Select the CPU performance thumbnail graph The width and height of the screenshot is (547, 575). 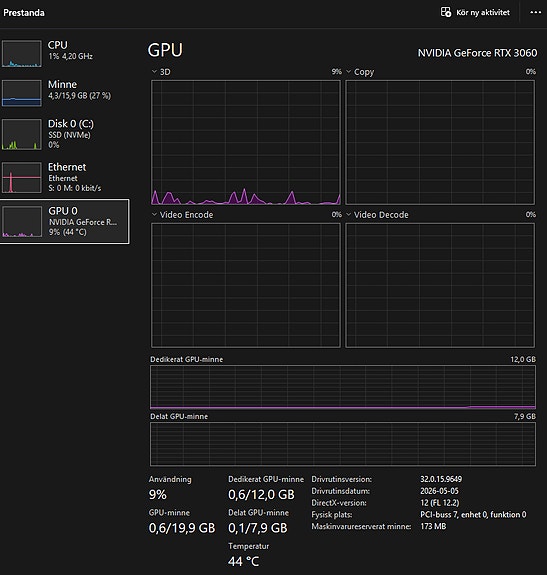tap(22, 54)
